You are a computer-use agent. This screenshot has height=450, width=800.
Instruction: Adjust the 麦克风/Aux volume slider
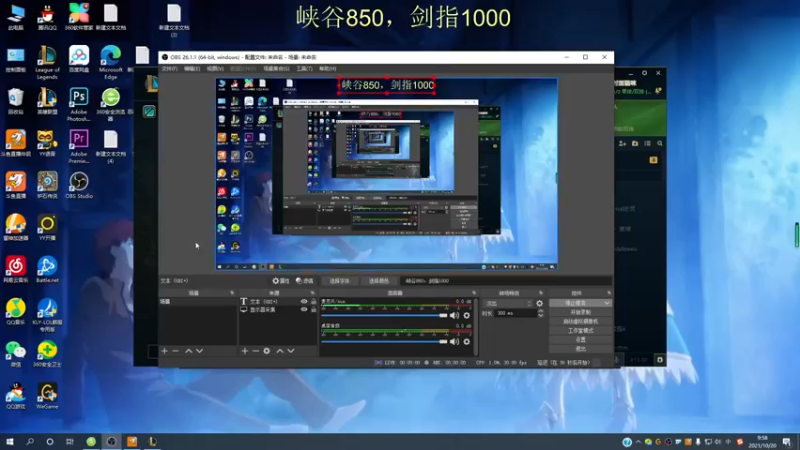(x=384, y=315)
